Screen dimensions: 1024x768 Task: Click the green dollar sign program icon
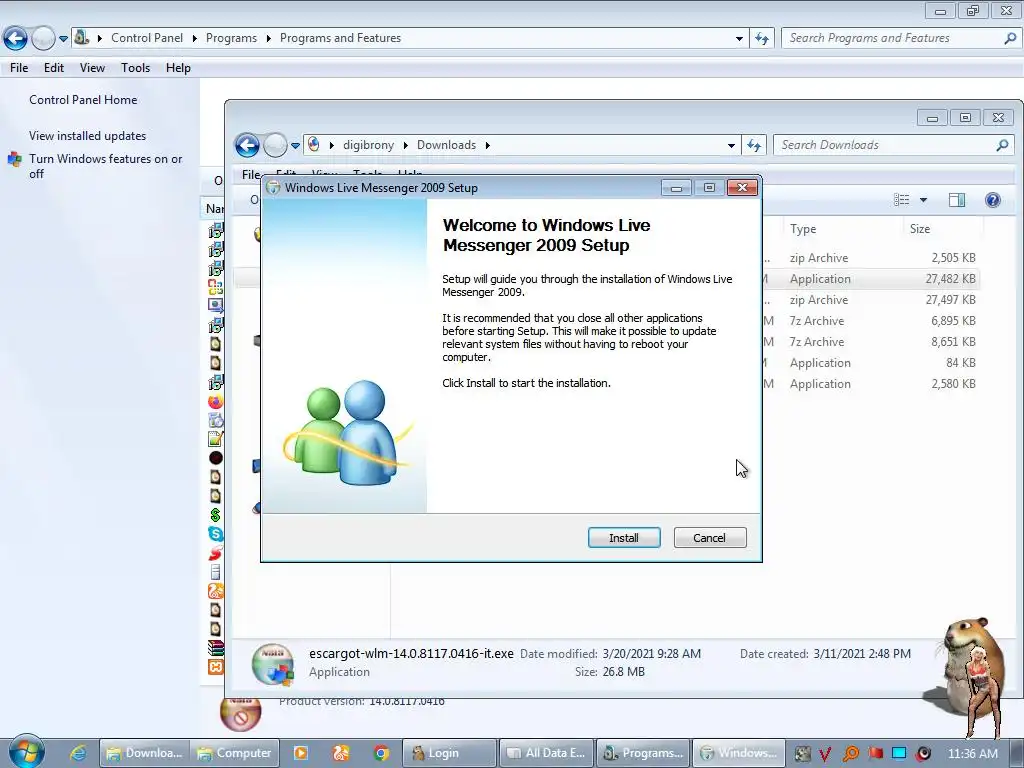[216, 515]
